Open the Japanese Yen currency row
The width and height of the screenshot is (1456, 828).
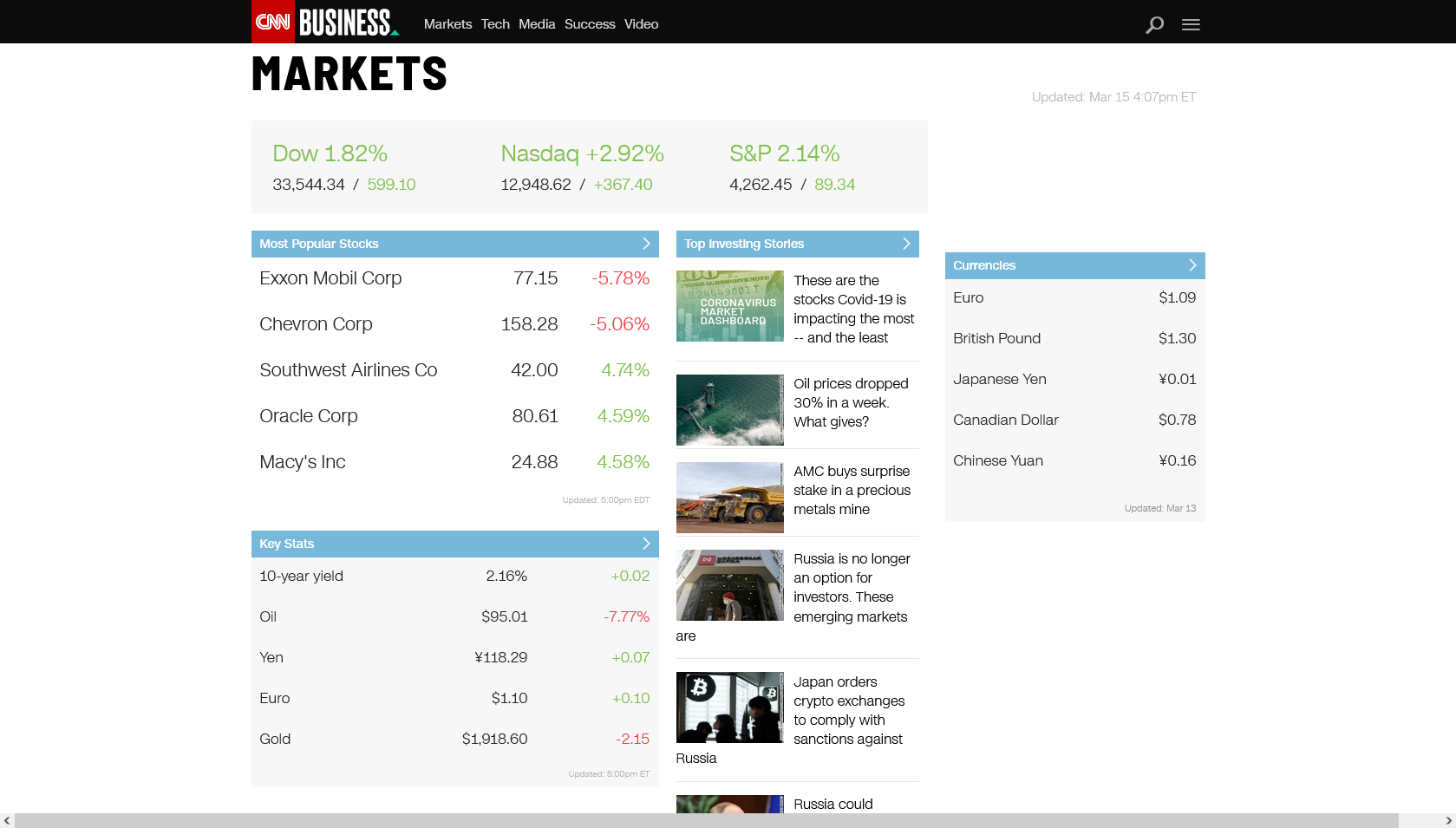(1074, 379)
